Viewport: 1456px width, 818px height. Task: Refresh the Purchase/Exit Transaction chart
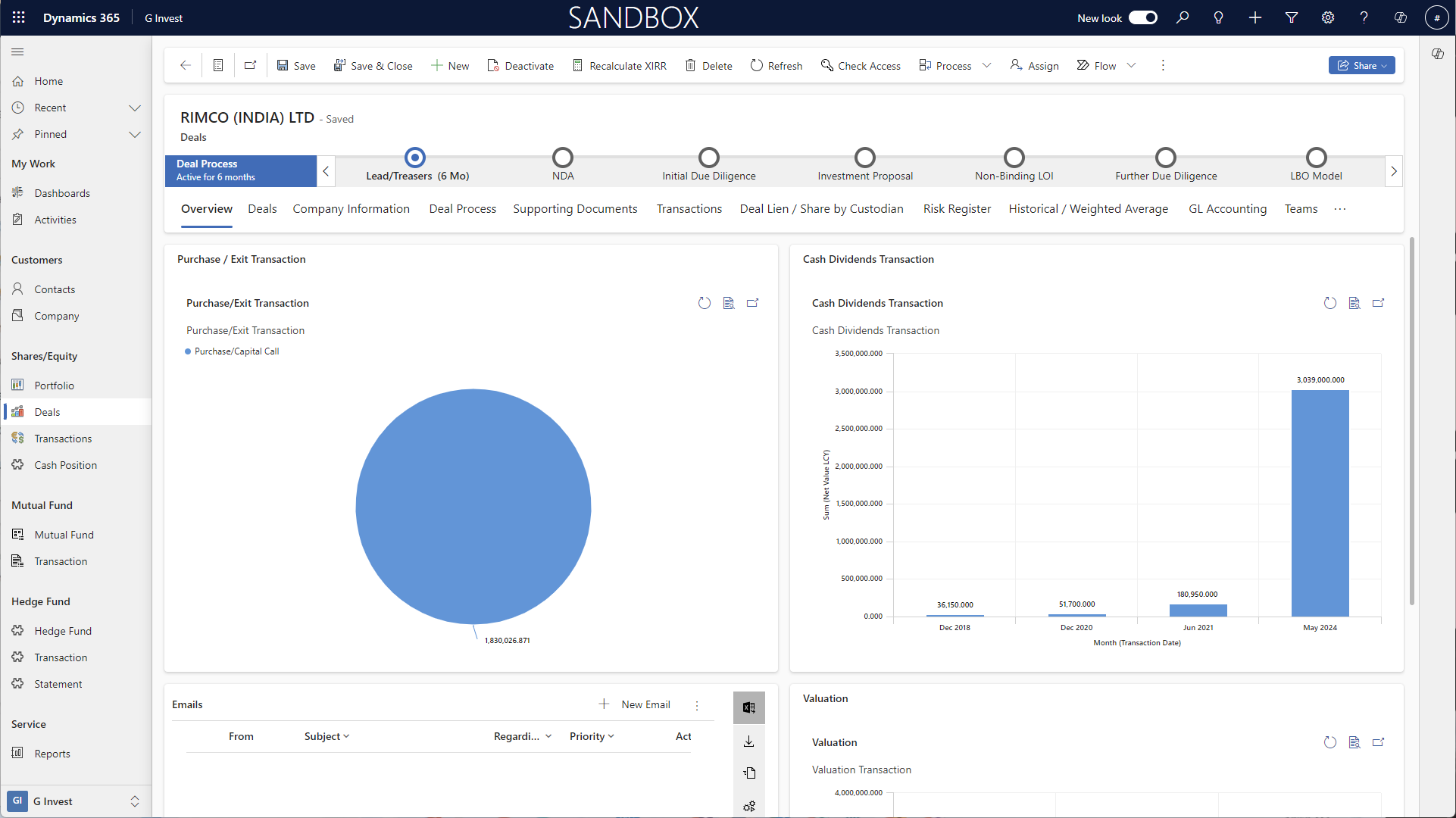click(705, 303)
